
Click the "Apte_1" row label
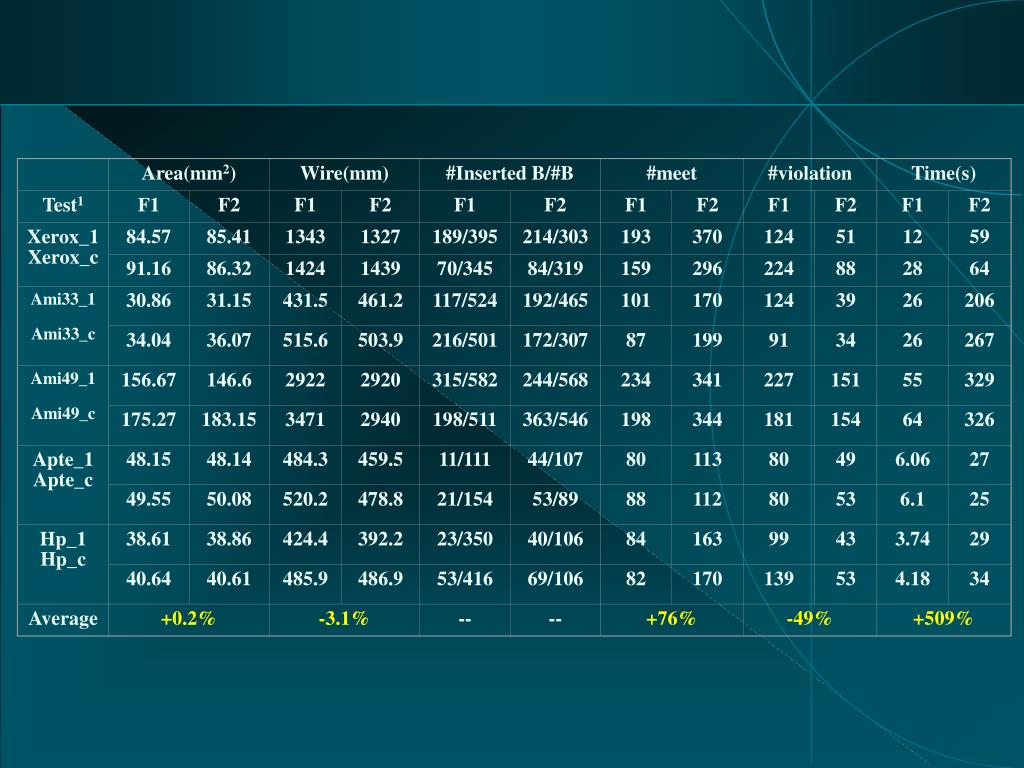point(63,459)
